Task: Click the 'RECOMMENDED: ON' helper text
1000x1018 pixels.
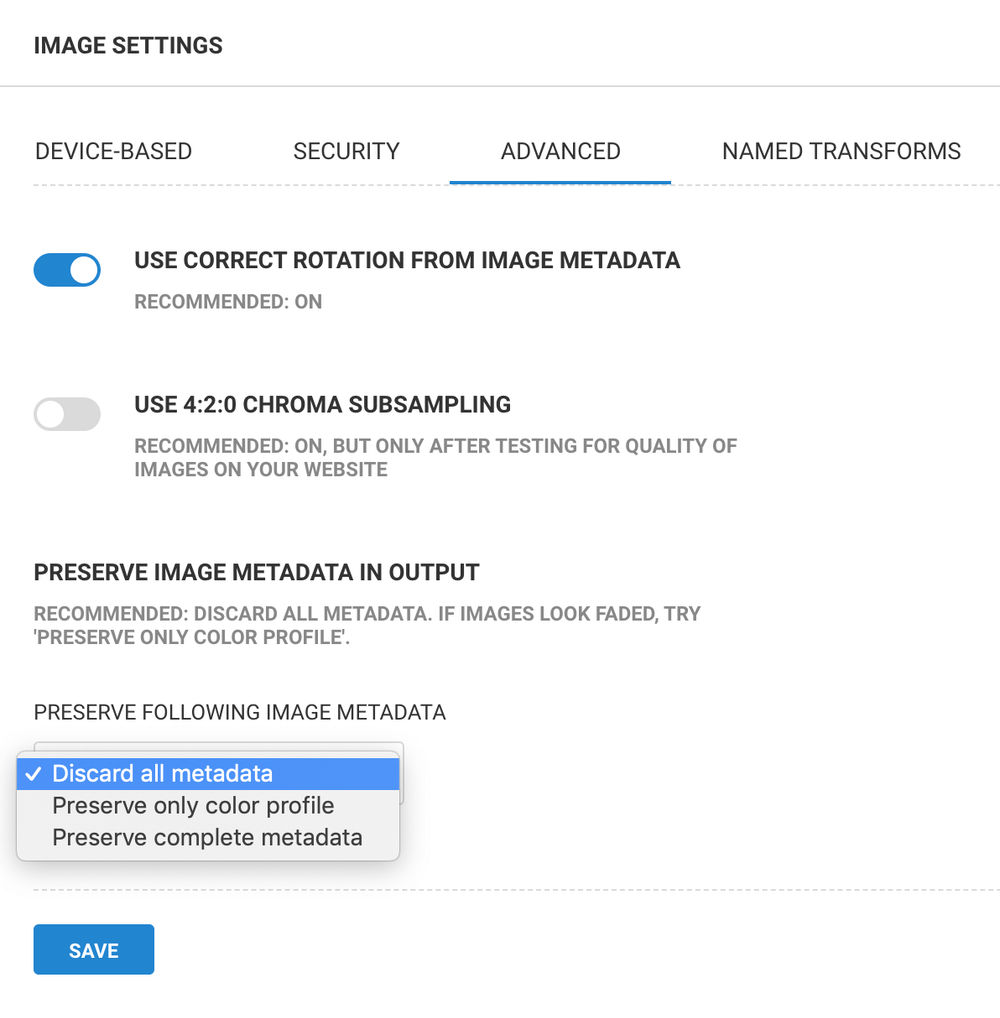Action: tap(227, 301)
